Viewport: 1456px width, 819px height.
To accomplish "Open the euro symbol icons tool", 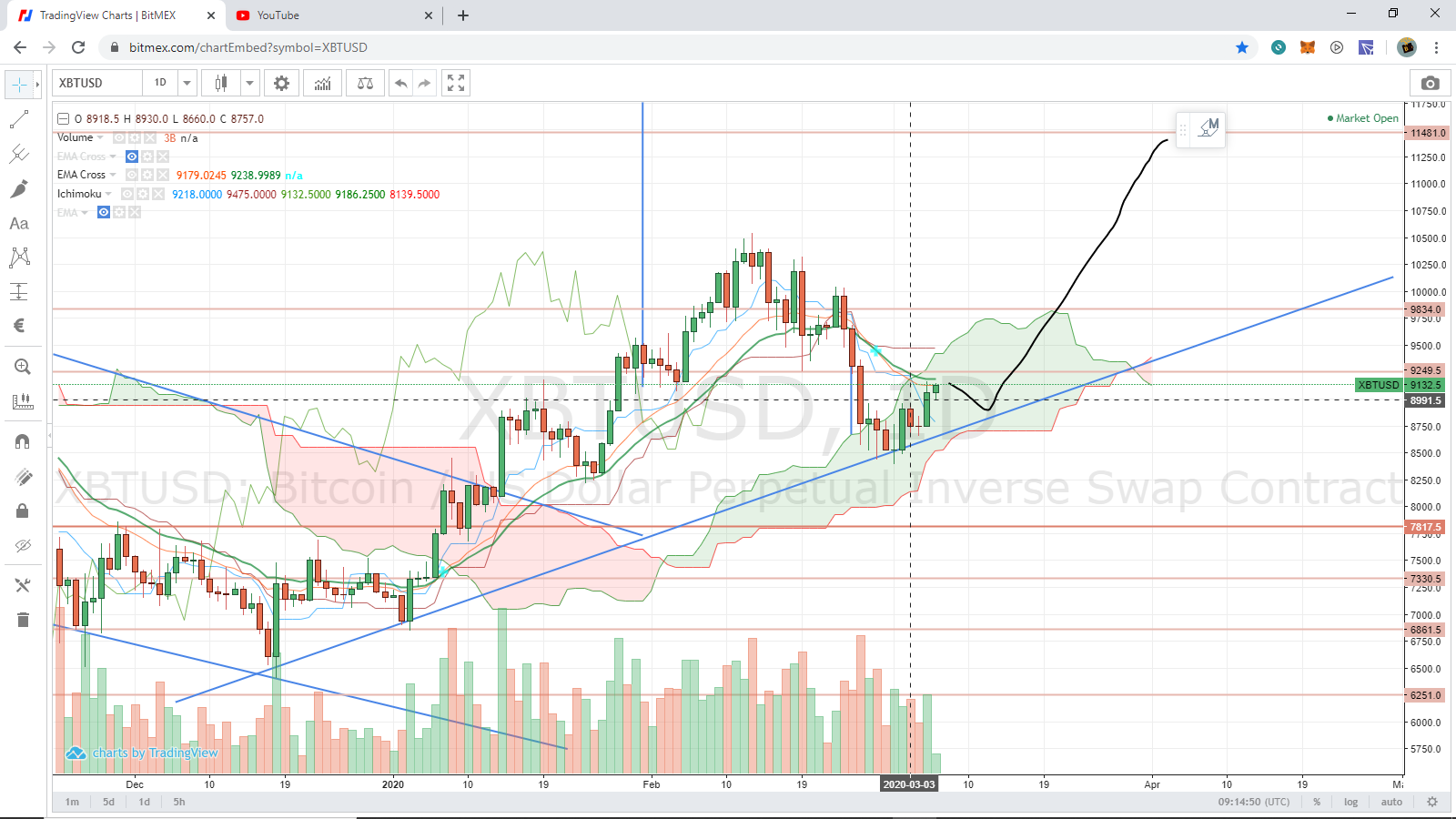I will pyautogui.click(x=19, y=326).
